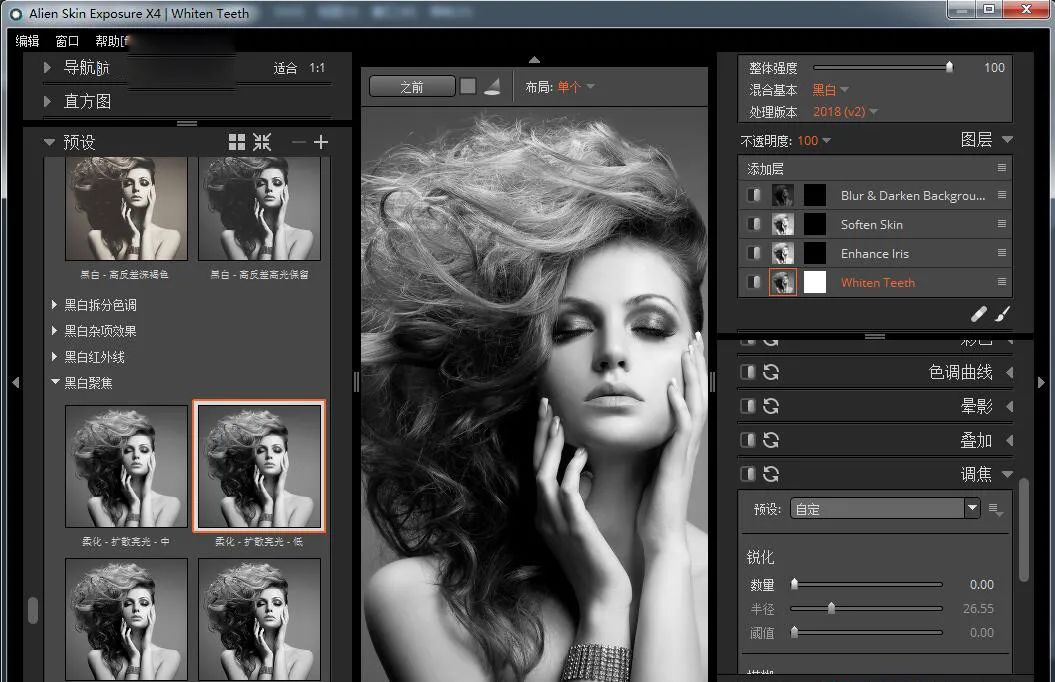Open the 处理版本 2018 (v2) dropdown

(x=845, y=112)
